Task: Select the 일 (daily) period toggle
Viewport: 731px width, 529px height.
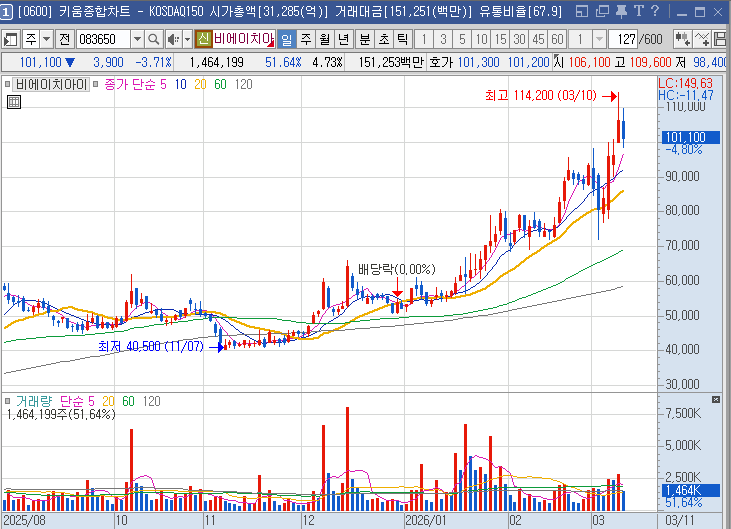Action: click(286, 39)
